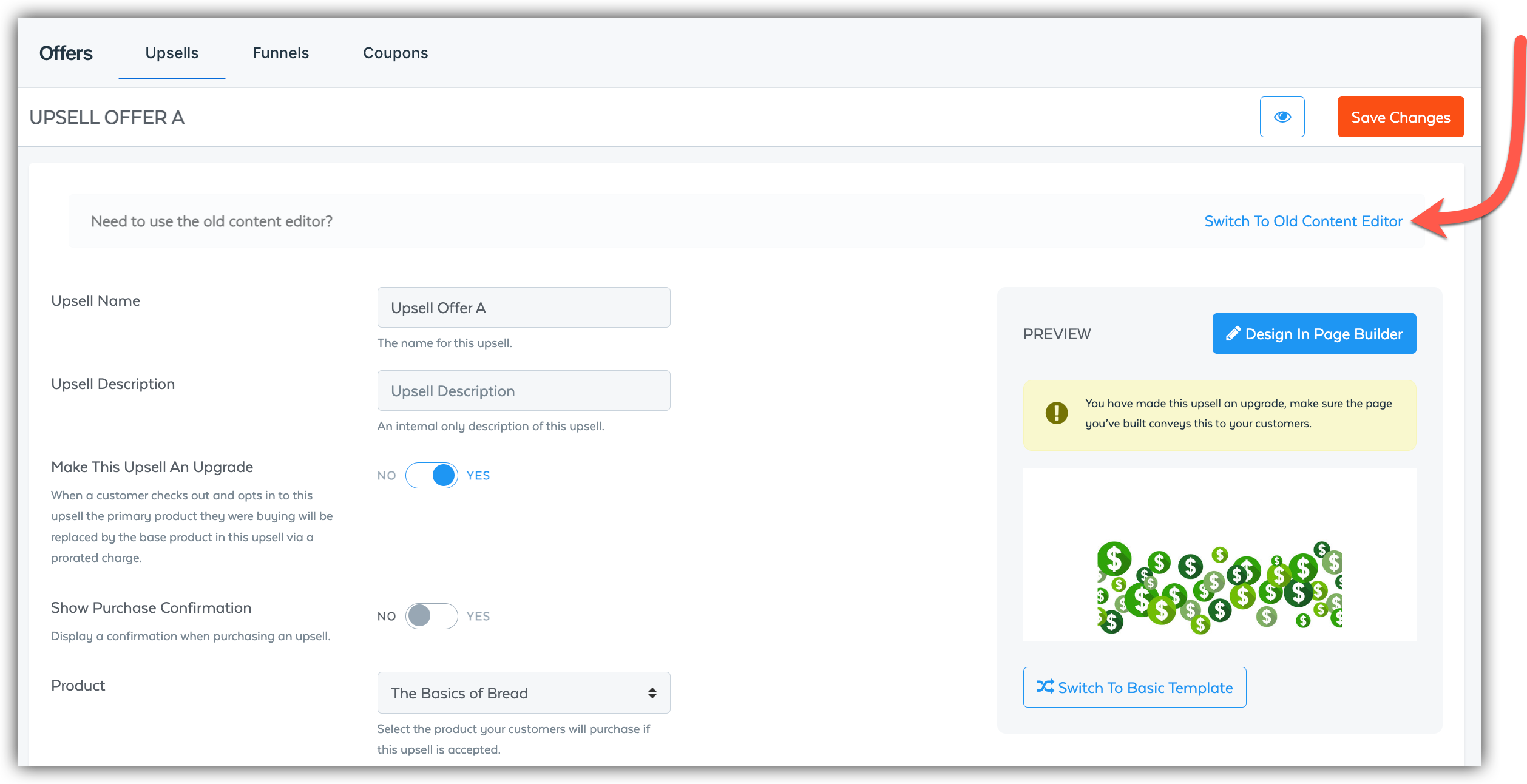Screen dimensions: 1527x784
Task: Click Switch To Old Content Editor link
Action: 1303,221
